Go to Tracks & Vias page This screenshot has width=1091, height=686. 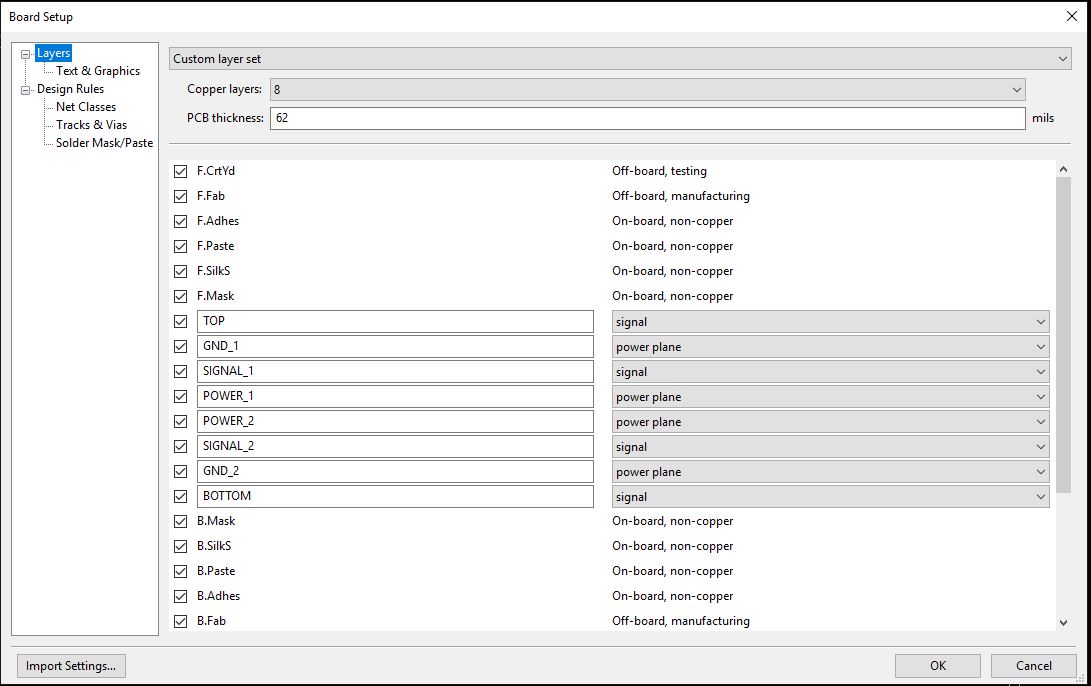(91, 125)
